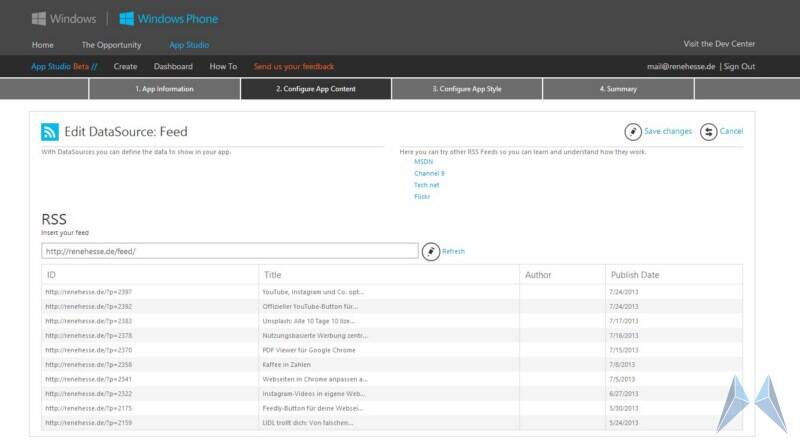Click the Windows Phone logo

[128, 18]
